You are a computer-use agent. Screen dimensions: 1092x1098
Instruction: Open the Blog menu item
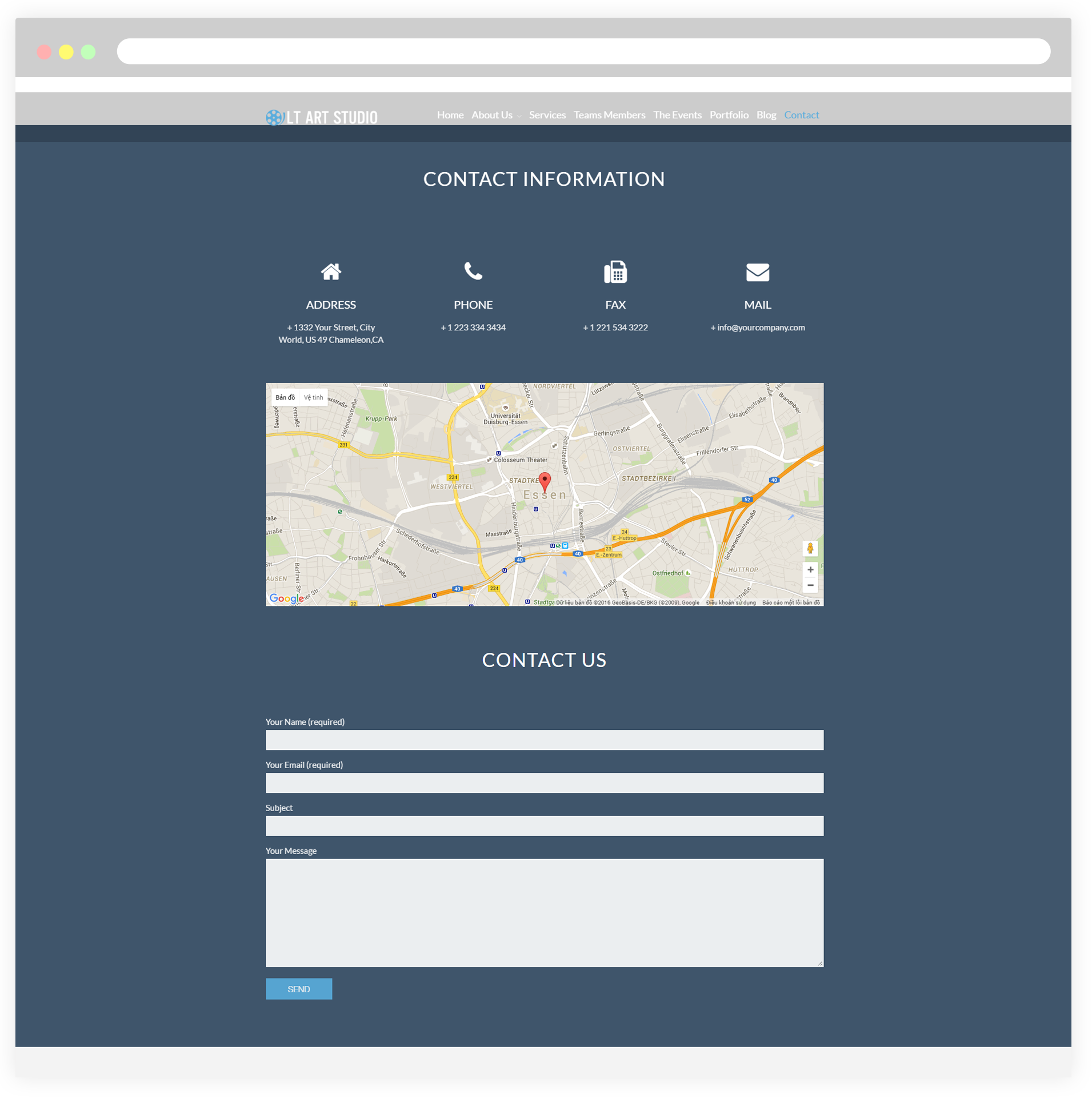766,115
